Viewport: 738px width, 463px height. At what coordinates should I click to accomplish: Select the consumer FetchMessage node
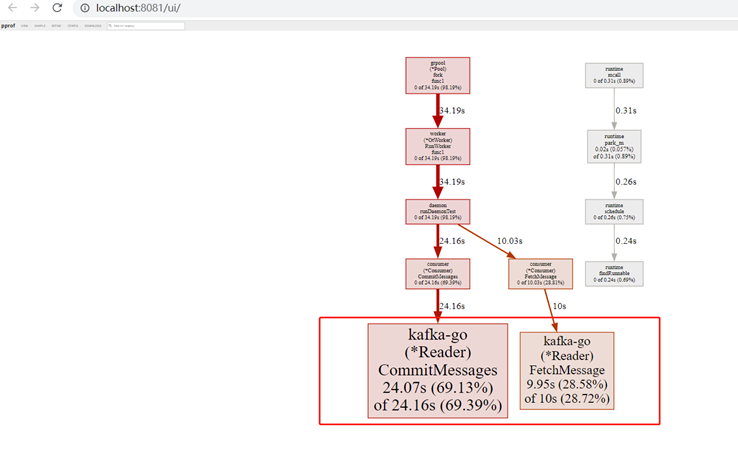click(540, 273)
